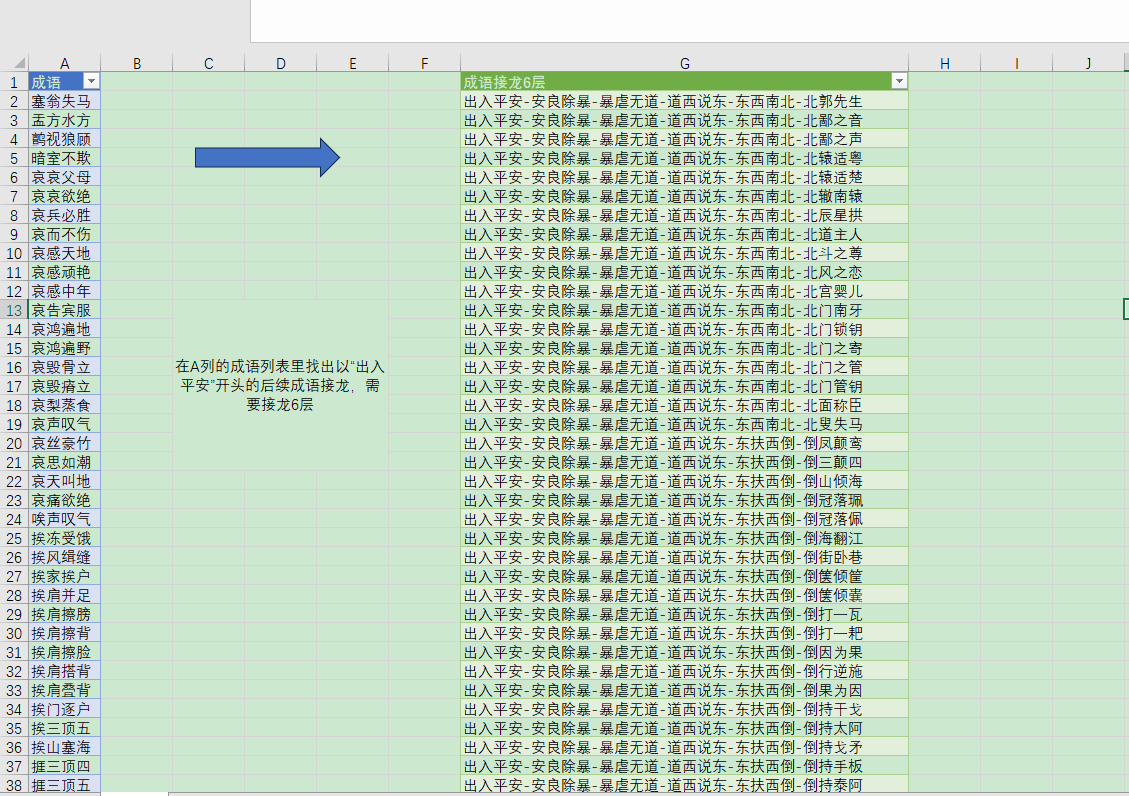1129x796 pixels.
Task: Click cell containing 哀哀欲绝
Action: pyautogui.click(x=64, y=196)
